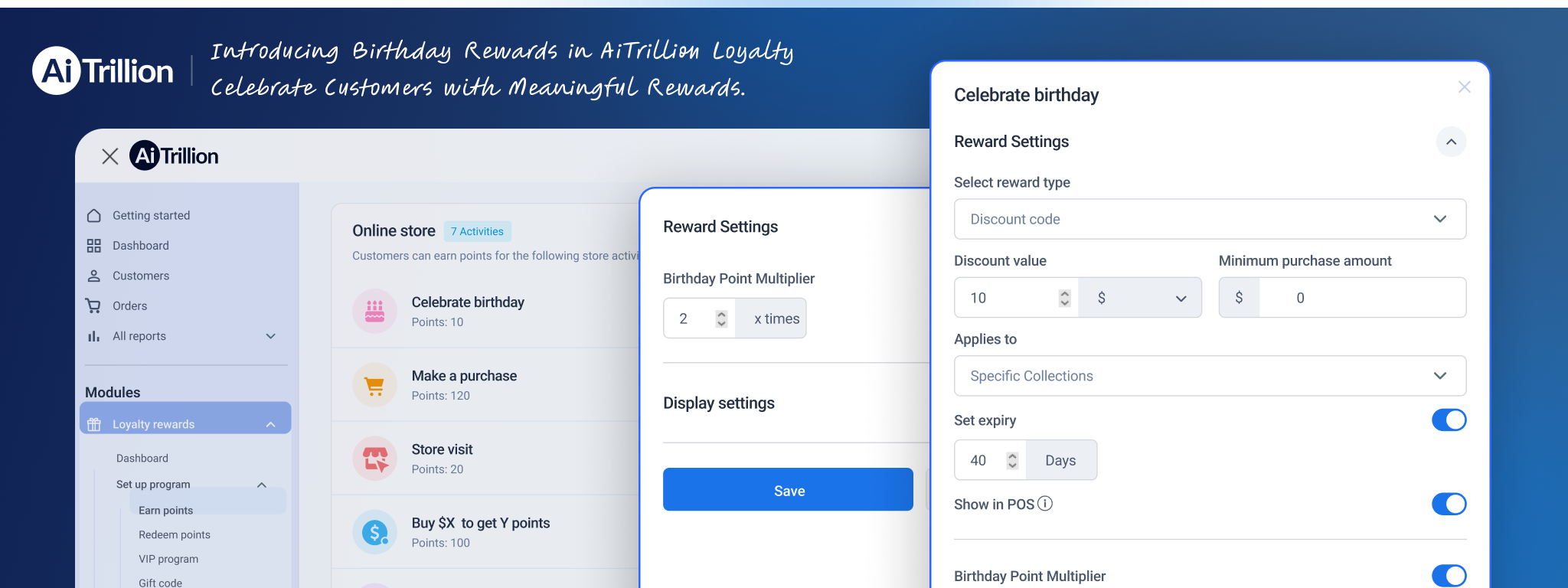The height and width of the screenshot is (588, 1568).
Task: Click the Loyalty rewards gift icon
Action: 94,424
